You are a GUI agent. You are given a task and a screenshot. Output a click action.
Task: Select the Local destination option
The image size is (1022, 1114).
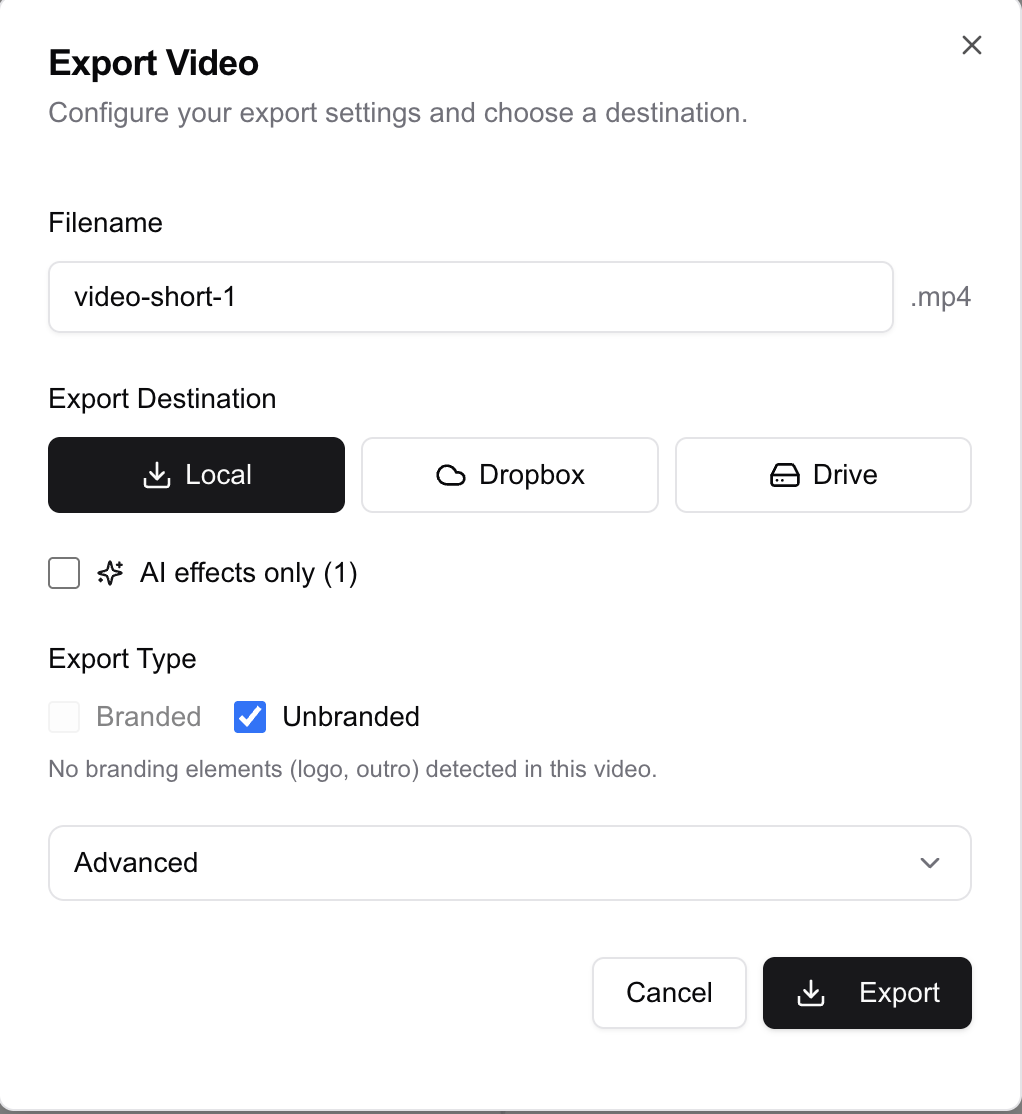click(x=196, y=474)
